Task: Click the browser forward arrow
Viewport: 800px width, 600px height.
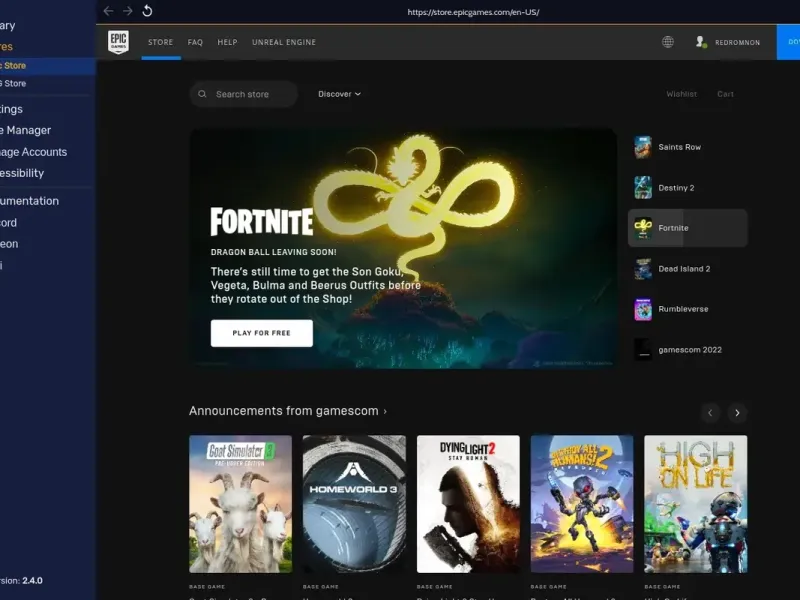Action: point(128,11)
